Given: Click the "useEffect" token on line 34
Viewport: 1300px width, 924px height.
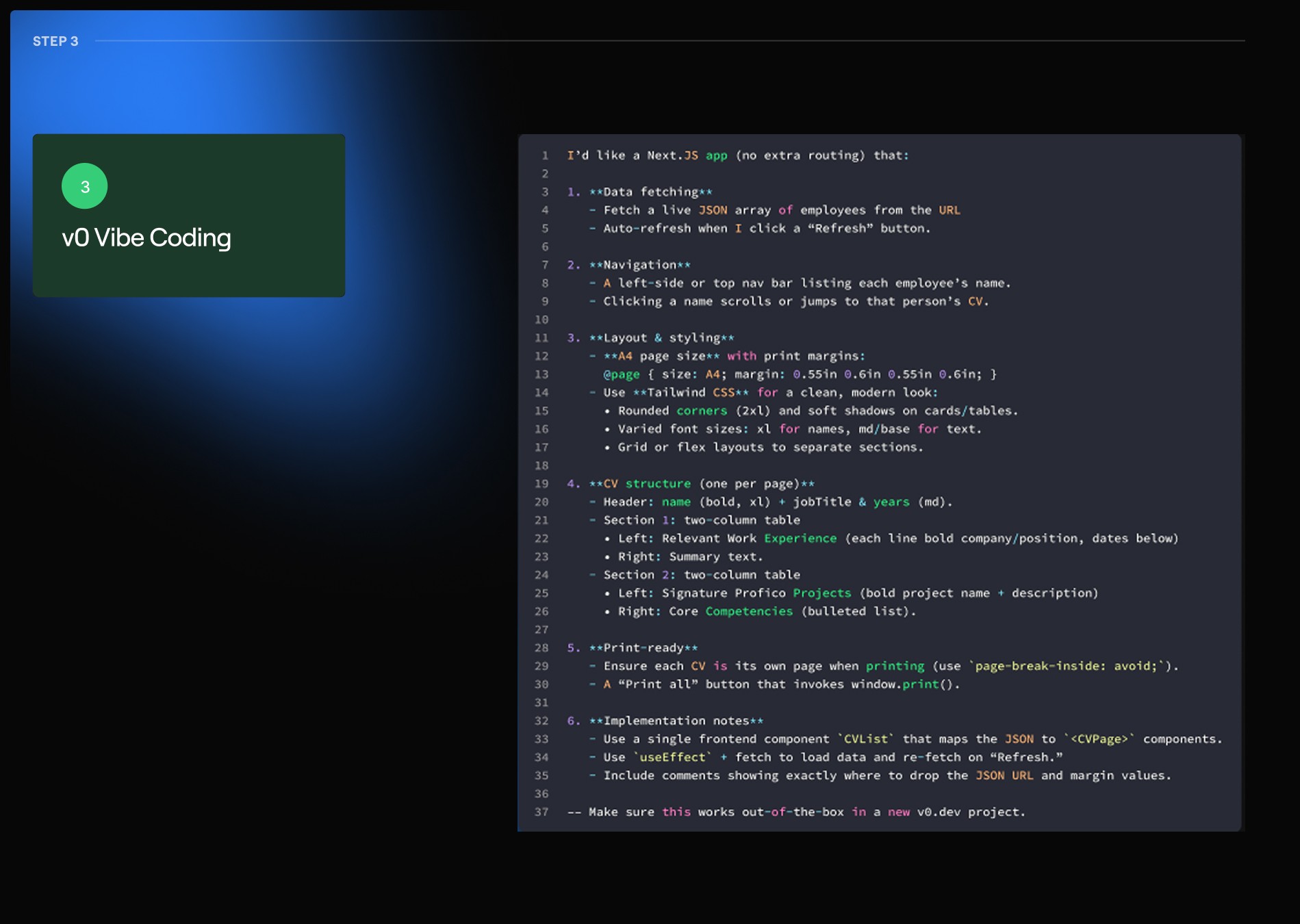Looking at the screenshot, I should click(x=672, y=757).
